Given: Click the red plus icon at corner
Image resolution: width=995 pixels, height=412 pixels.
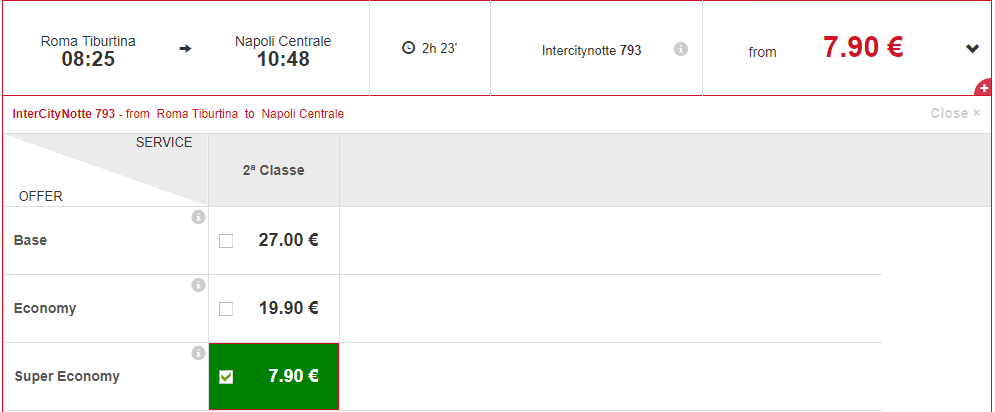Looking at the screenshot, I should (984, 88).
